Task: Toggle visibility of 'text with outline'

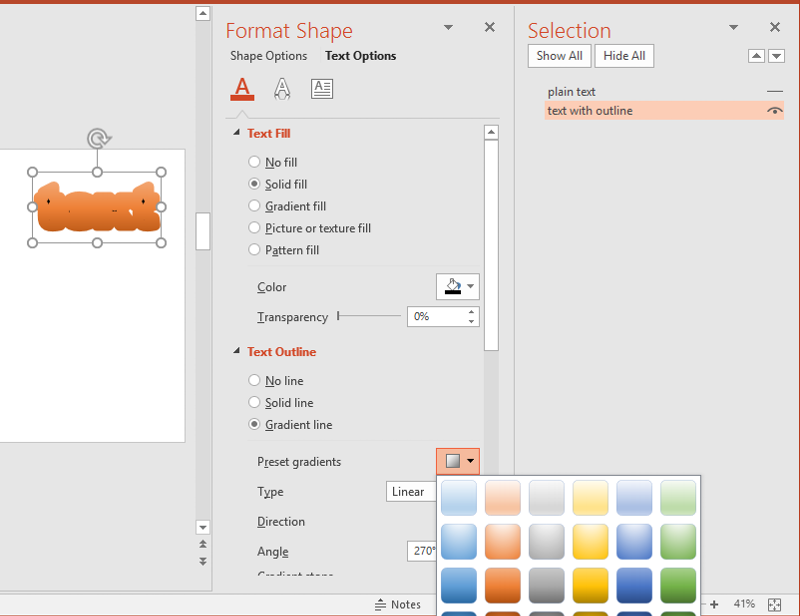Action: click(x=775, y=111)
